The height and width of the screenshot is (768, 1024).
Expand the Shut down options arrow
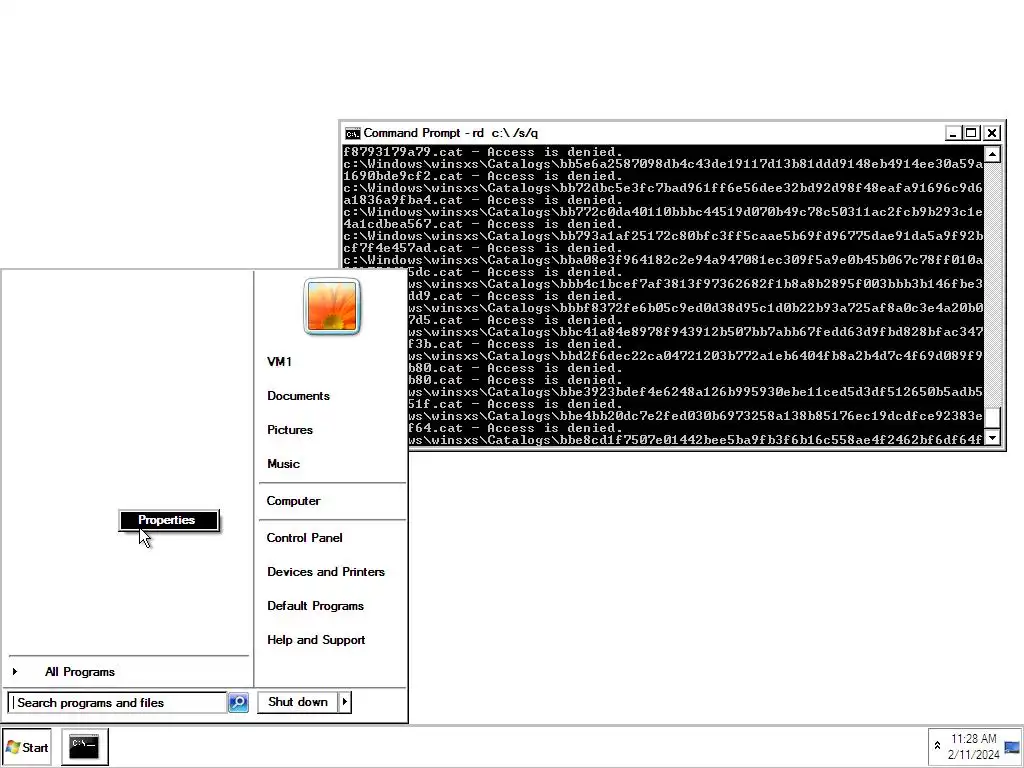pyautogui.click(x=345, y=702)
